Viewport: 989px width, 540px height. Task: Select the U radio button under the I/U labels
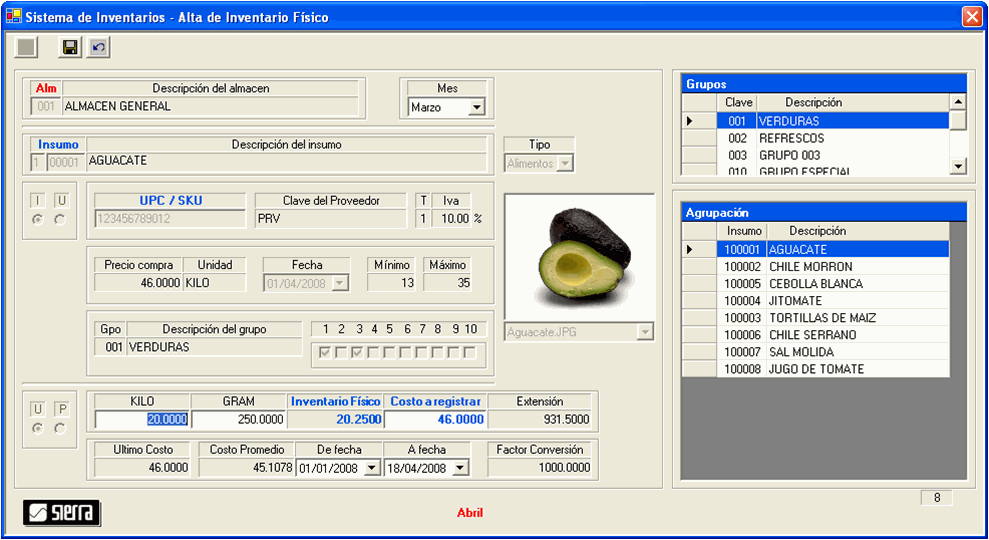click(x=60, y=220)
